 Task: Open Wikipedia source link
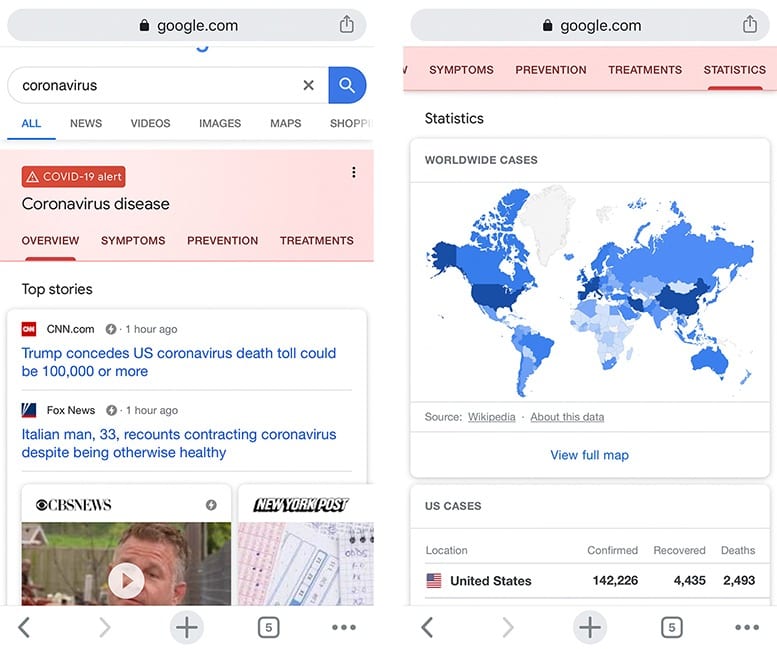click(492, 417)
